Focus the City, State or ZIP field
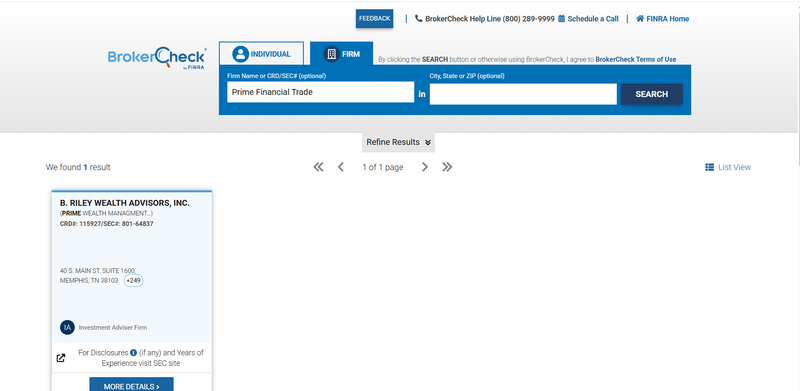Screen dimensions: 800x391 point(523,94)
